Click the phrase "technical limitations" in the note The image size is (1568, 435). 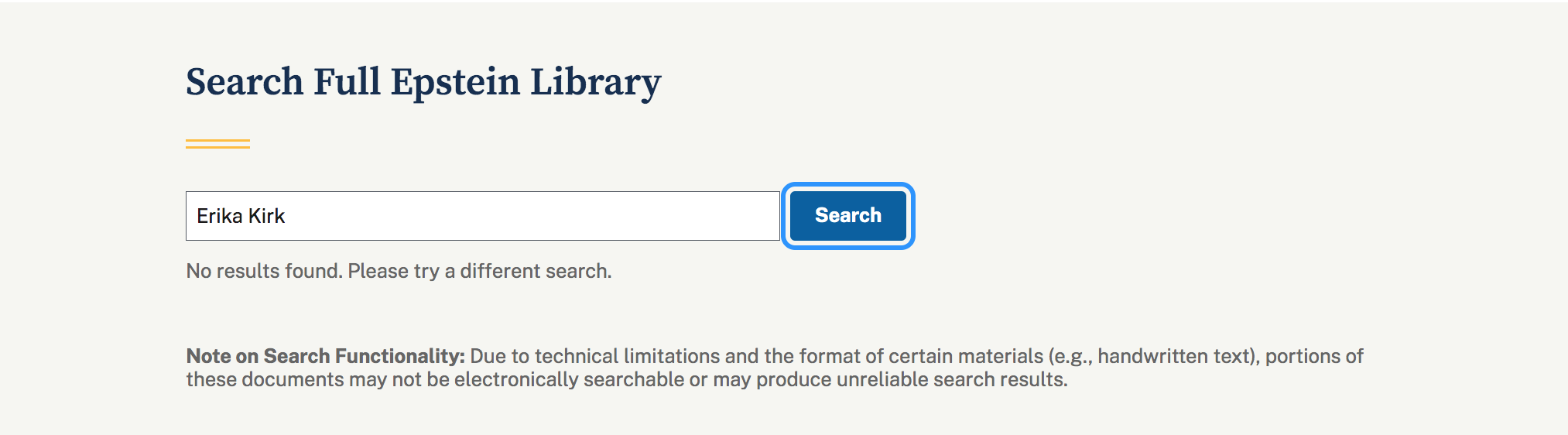tap(627, 356)
